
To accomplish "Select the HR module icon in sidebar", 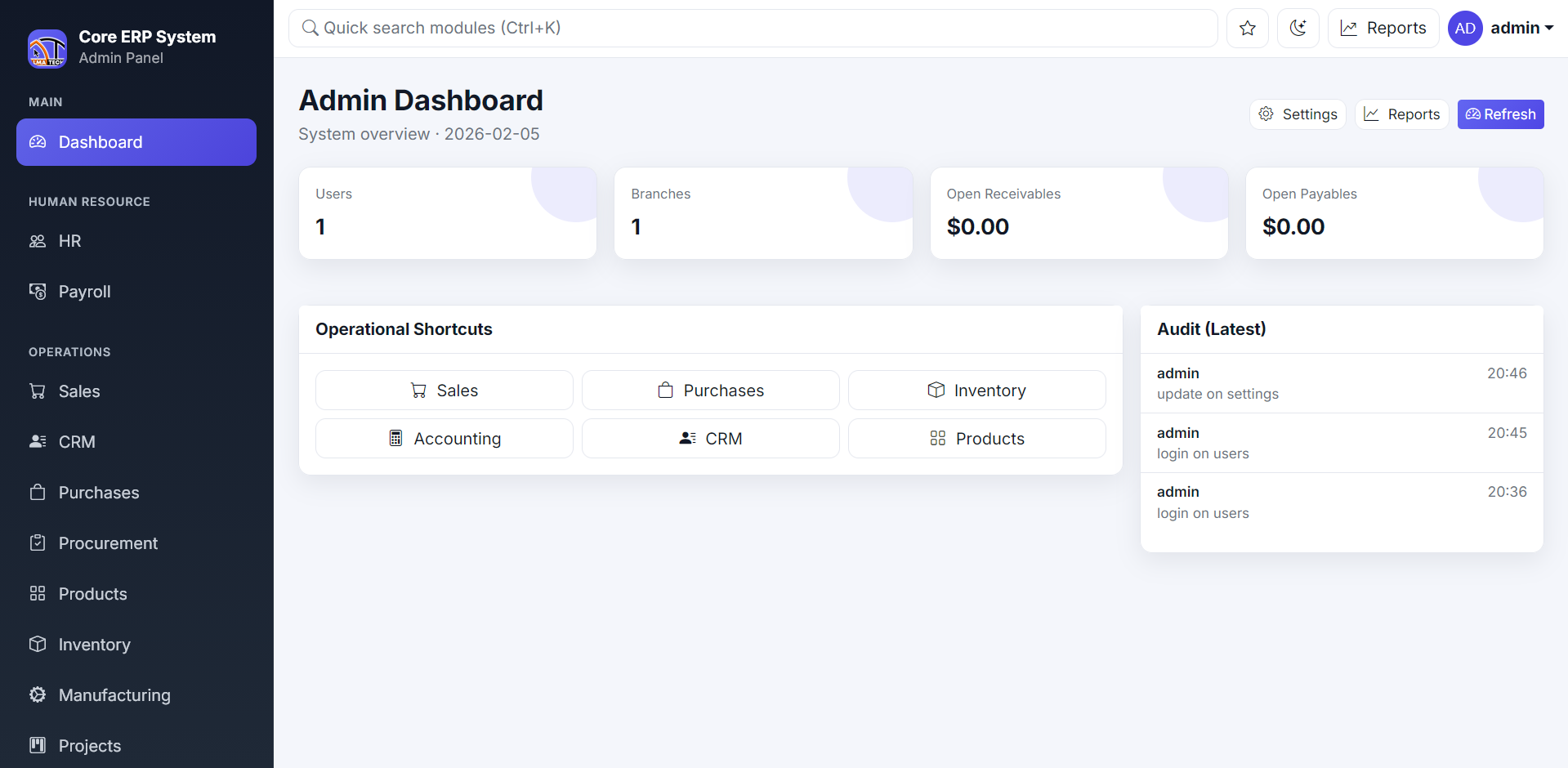I will point(37,241).
